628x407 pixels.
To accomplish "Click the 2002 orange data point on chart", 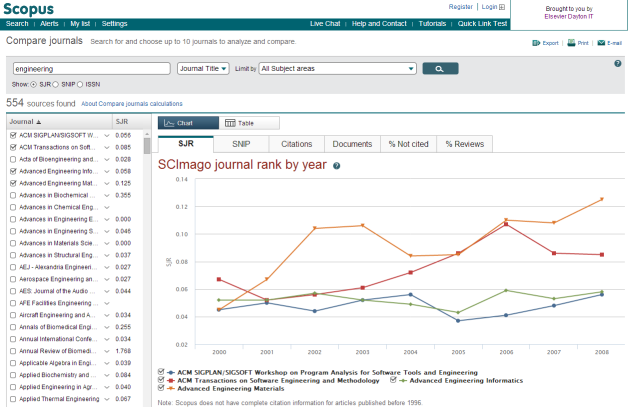I will (x=314, y=228).
